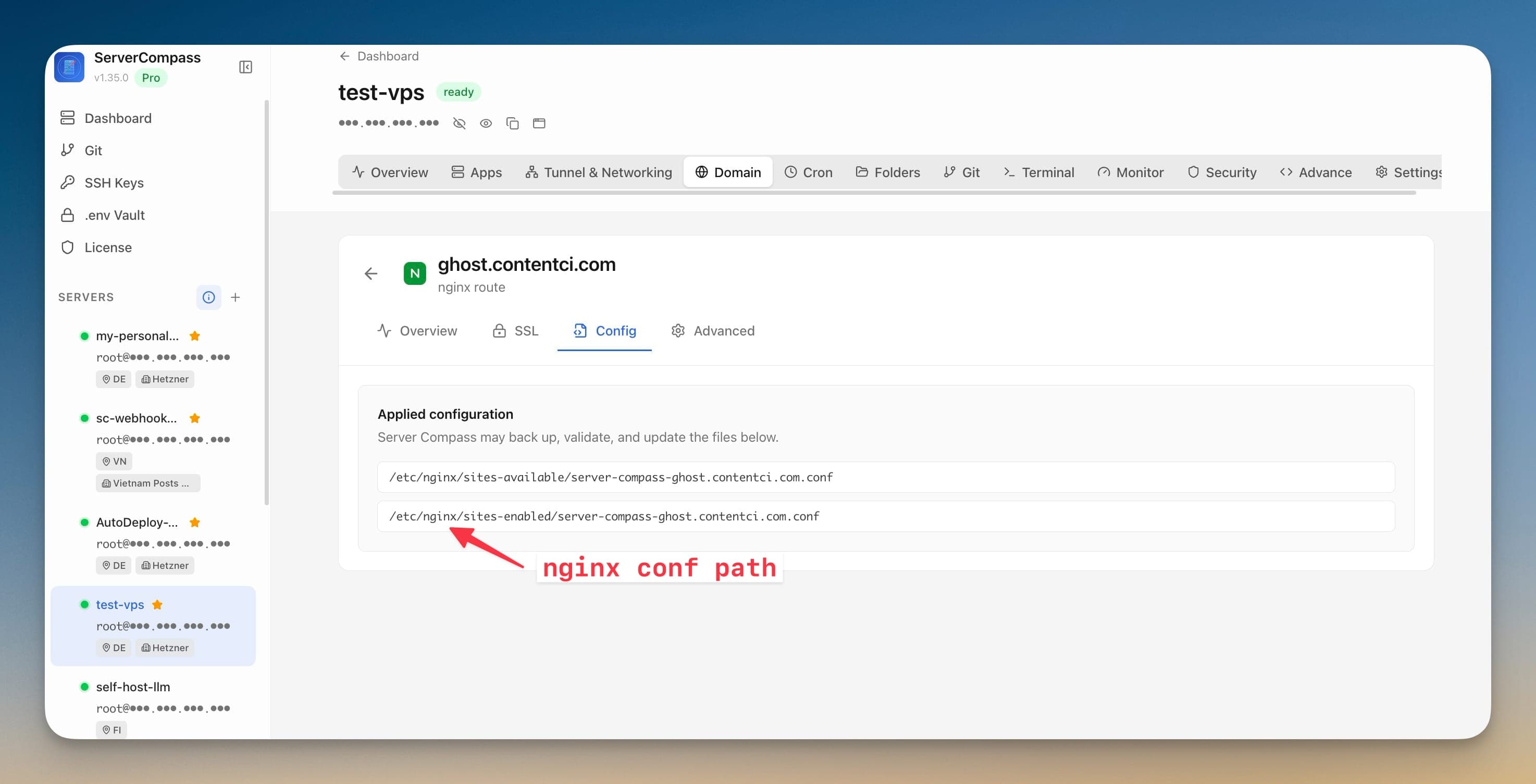Click the DE tag under test-vps
Viewport: 1536px width, 784px height.
click(113, 648)
